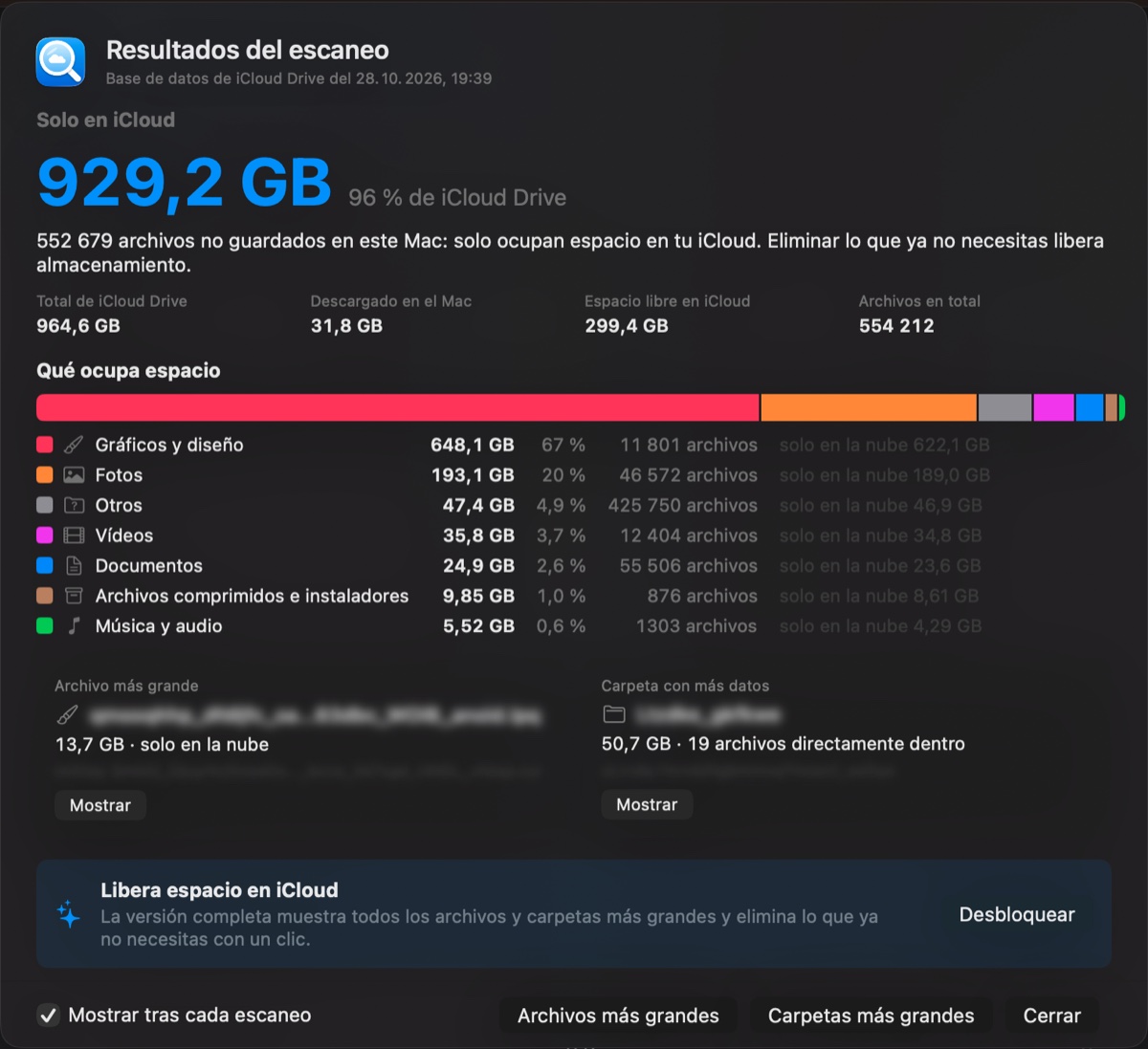
Task: Click the red segment of the storage bar
Action: 398,407
